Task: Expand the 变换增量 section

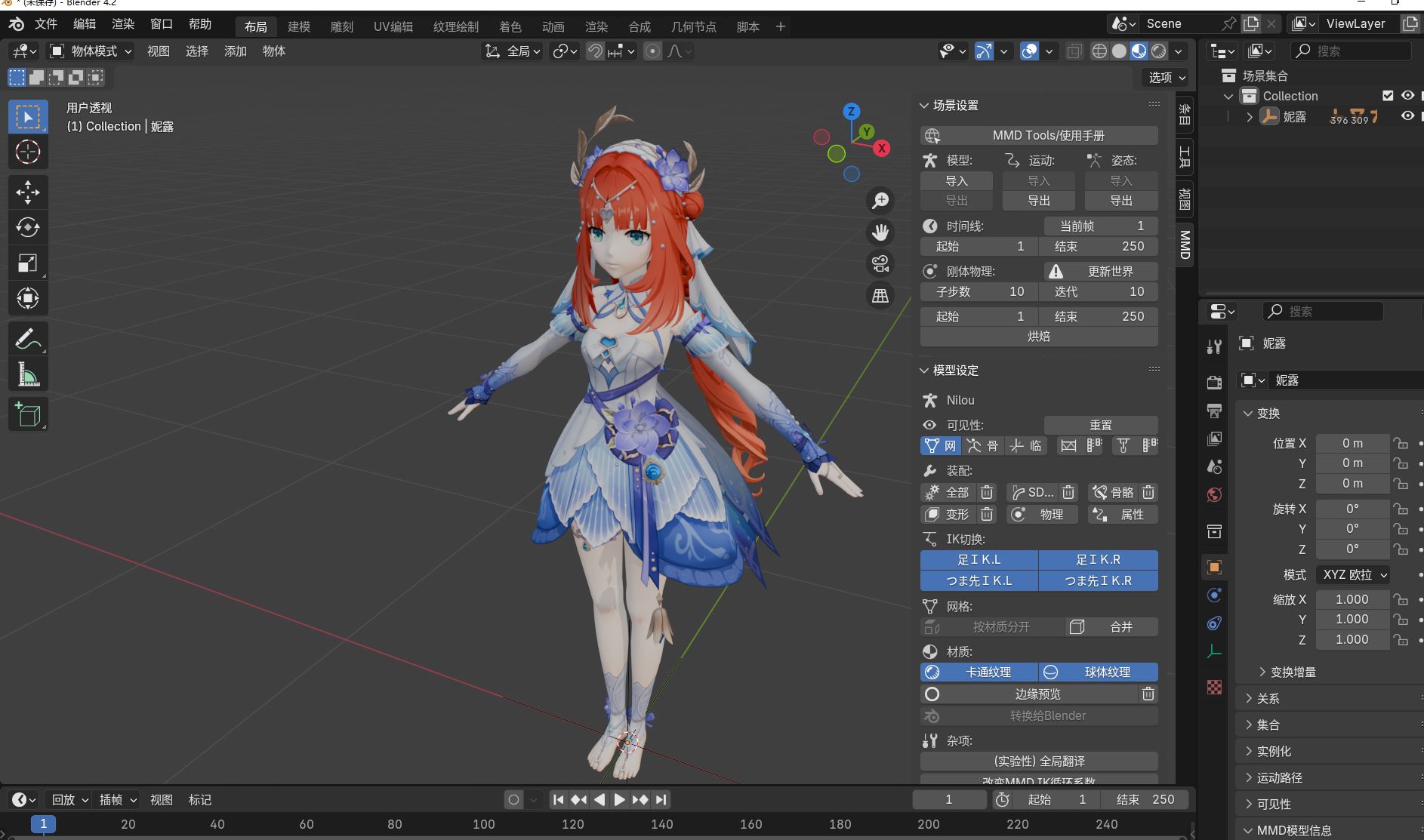Action: point(1293,672)
